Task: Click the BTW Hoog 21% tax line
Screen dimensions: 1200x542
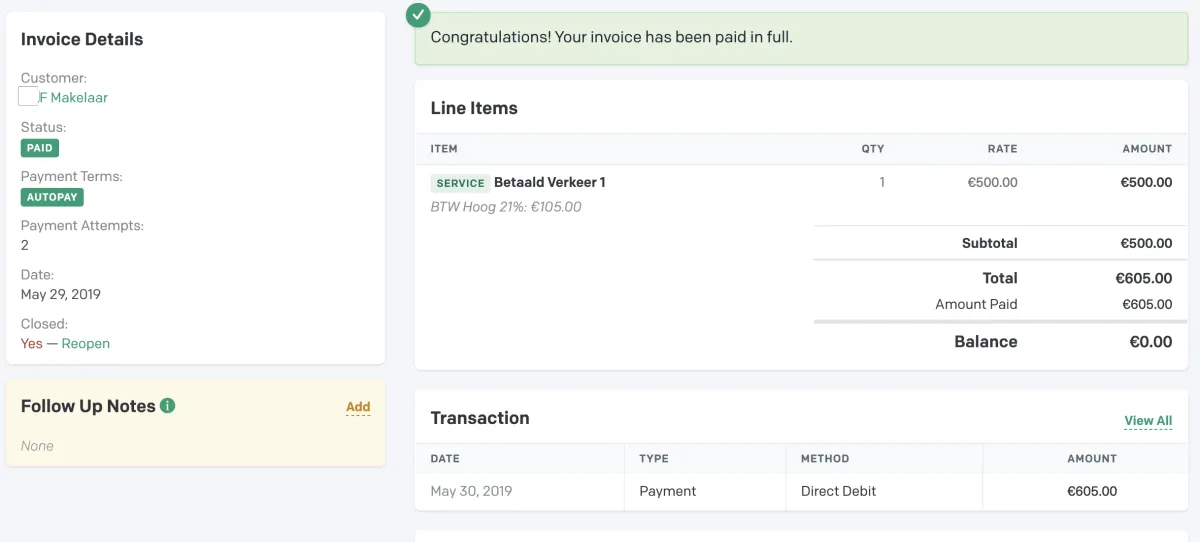Action: [x=506, y=207]
